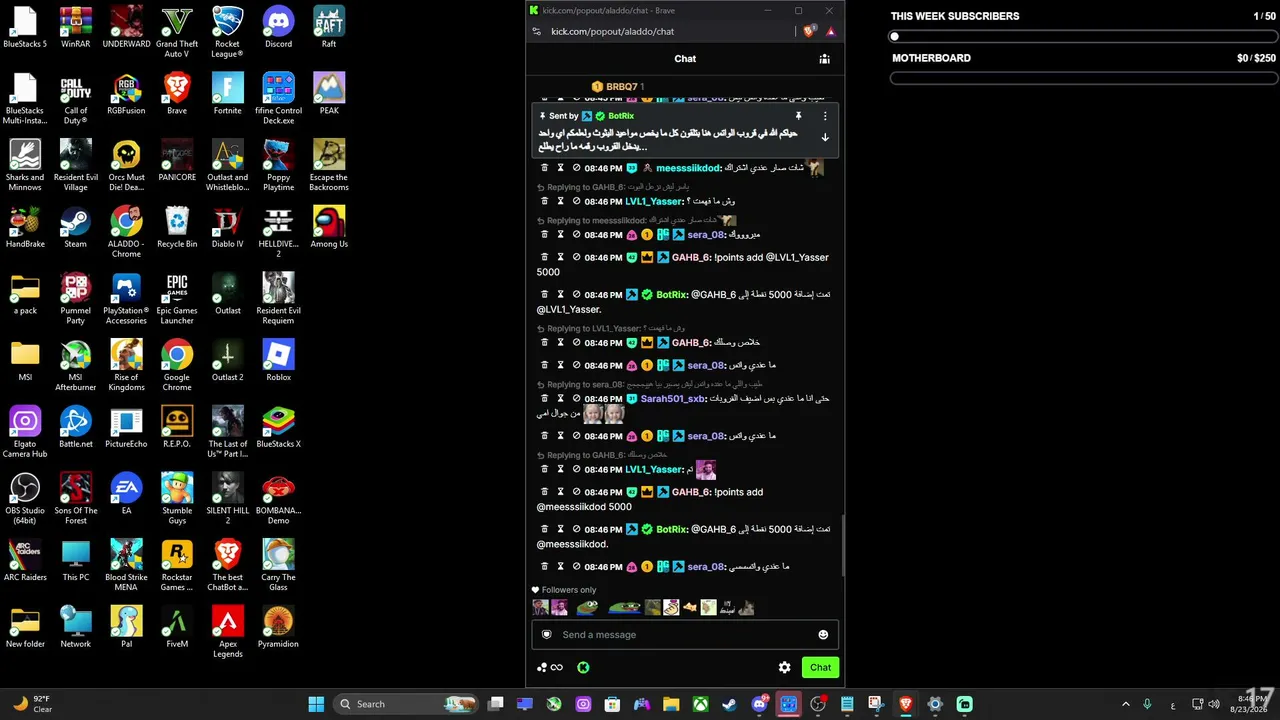The image size is (1280, 720).
Task: Delete meesssiikdod's message with trash icon
Action: 545,168
